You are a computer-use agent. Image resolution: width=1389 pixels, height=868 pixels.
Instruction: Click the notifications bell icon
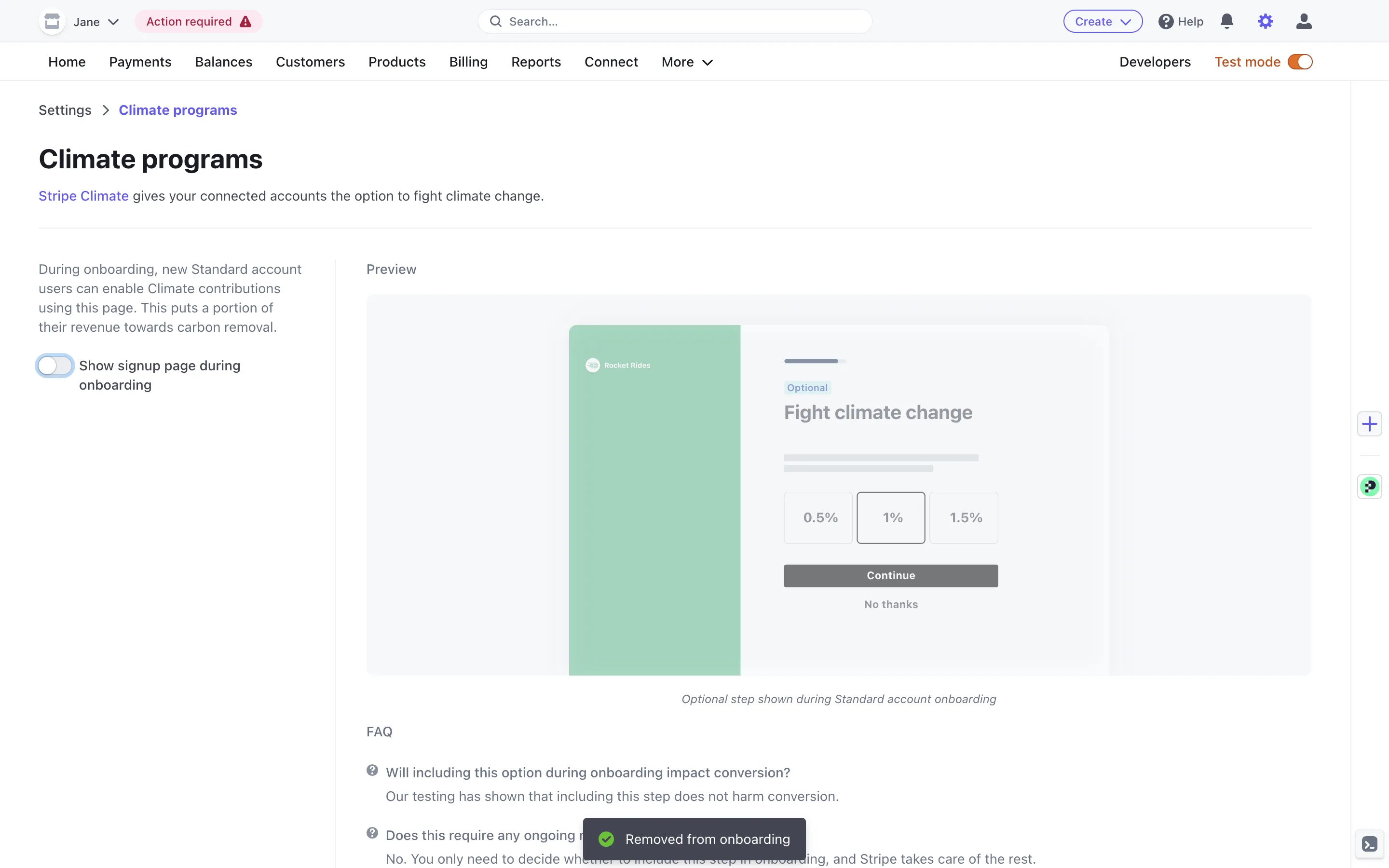pyautogui.click(x=1226, y=21)
